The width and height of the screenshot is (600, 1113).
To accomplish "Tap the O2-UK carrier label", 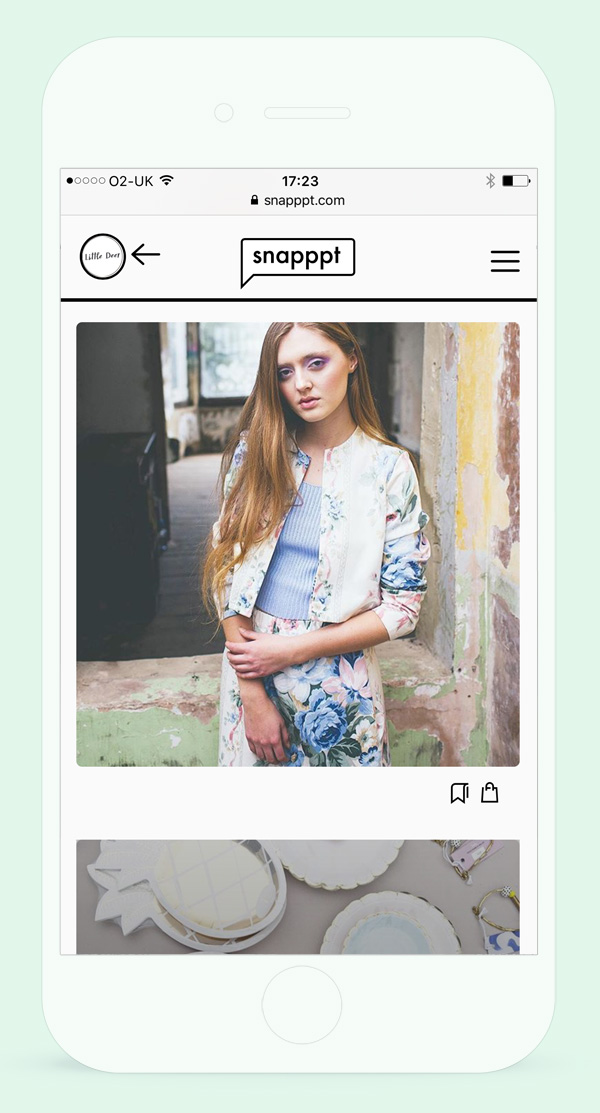I will click(x=131, y=181).
